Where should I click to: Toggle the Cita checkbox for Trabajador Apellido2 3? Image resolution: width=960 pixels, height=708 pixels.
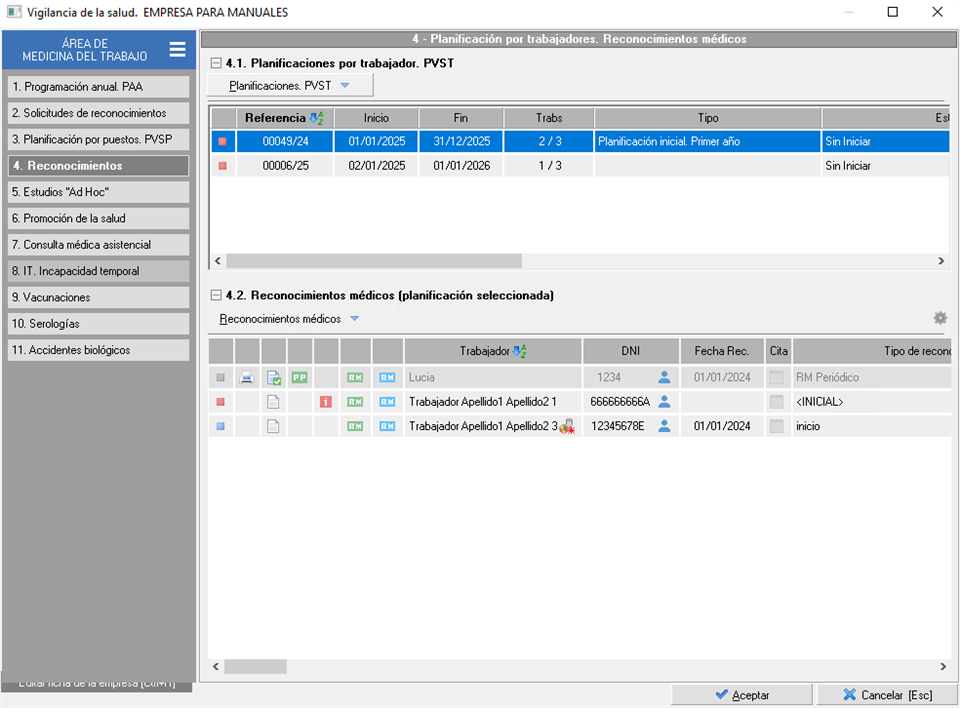coord(776,426)
